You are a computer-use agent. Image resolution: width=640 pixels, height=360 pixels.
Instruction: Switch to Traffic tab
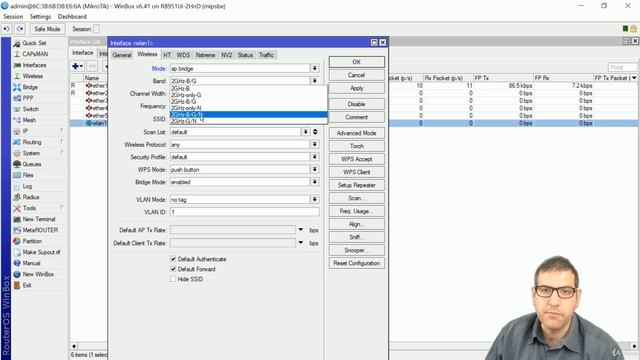click(266, 55)
